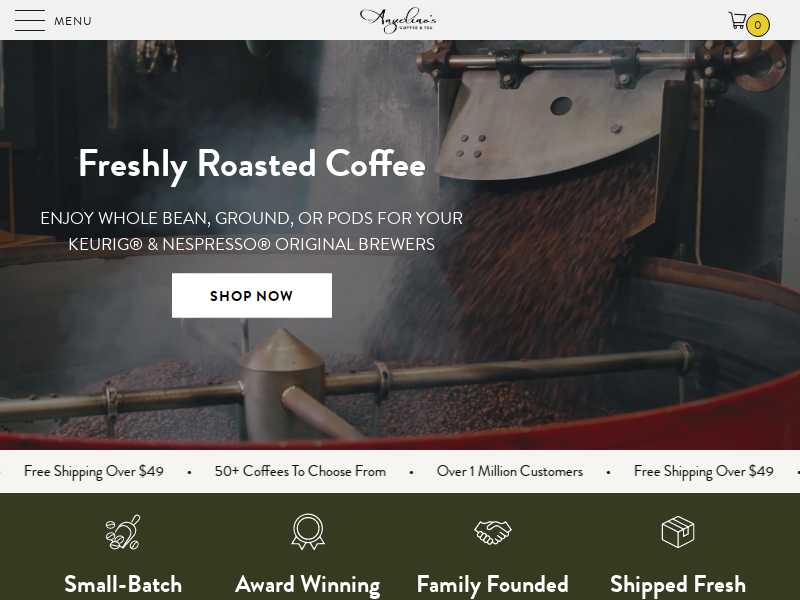Click the Freshly Roasted Coffee heading
Image resolution: width=800 pixels, height=600 pixels.
pyautogui.click(x=252, y=165)
